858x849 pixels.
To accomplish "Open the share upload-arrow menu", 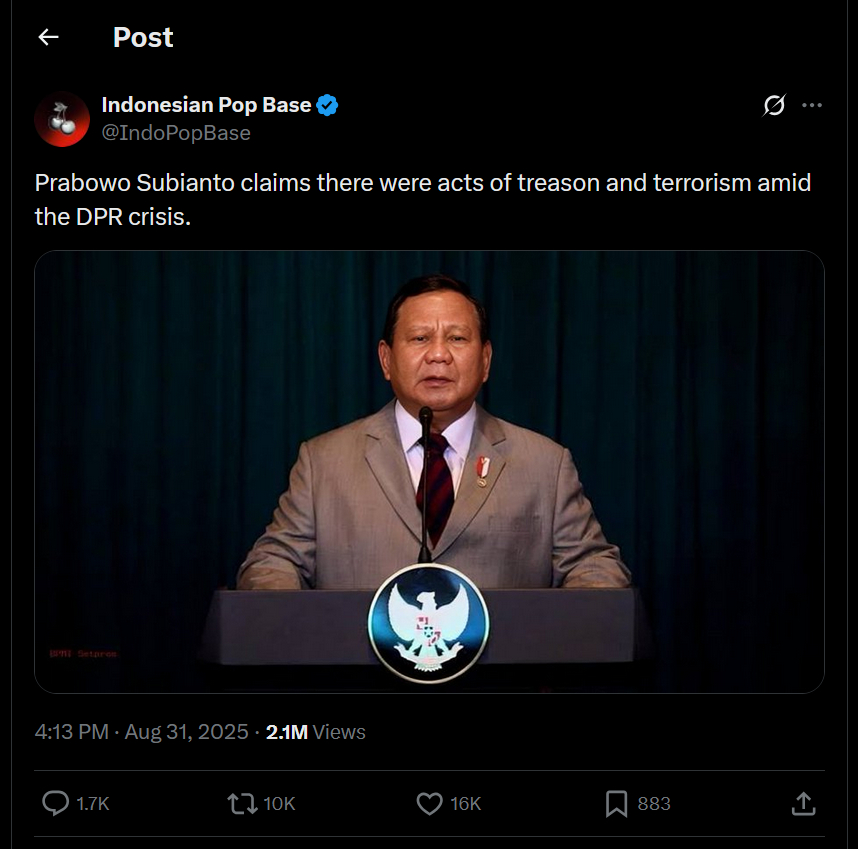I will coord(802,803).
